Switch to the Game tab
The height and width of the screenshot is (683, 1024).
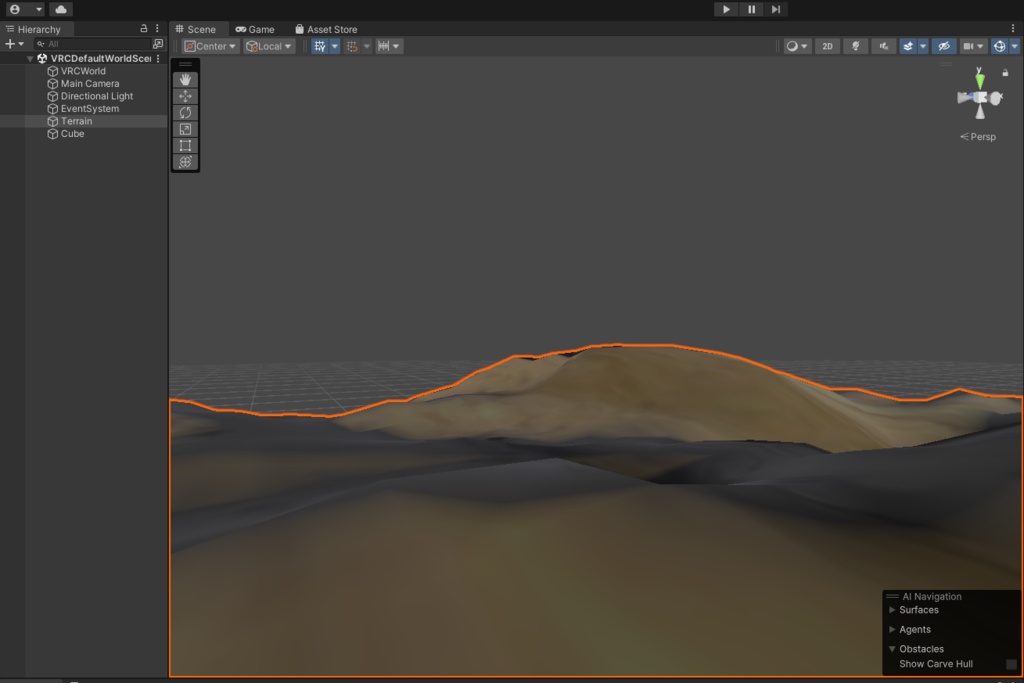tap(255, 29)
